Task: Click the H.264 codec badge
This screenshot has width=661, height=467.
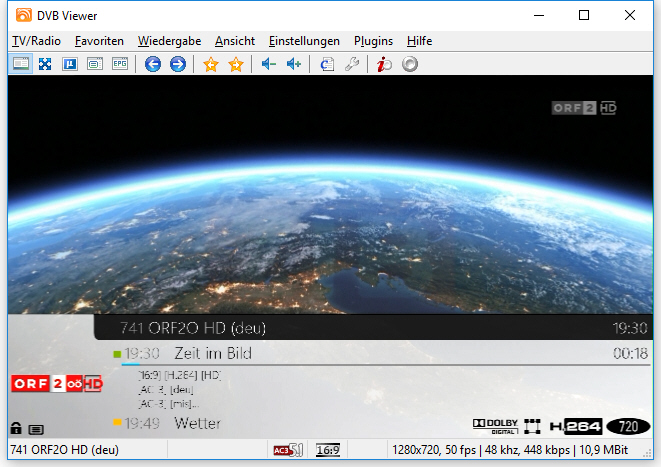Action: (576, 427)
